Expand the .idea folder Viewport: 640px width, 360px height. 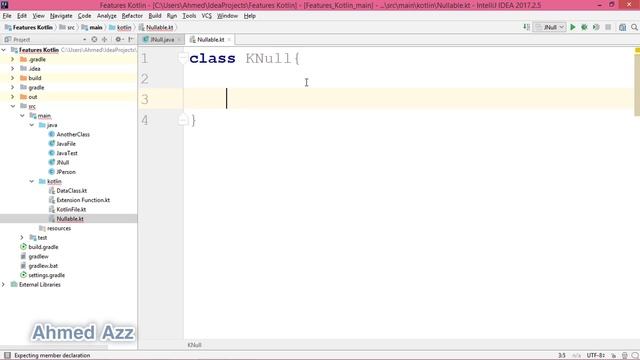point(12,69)
